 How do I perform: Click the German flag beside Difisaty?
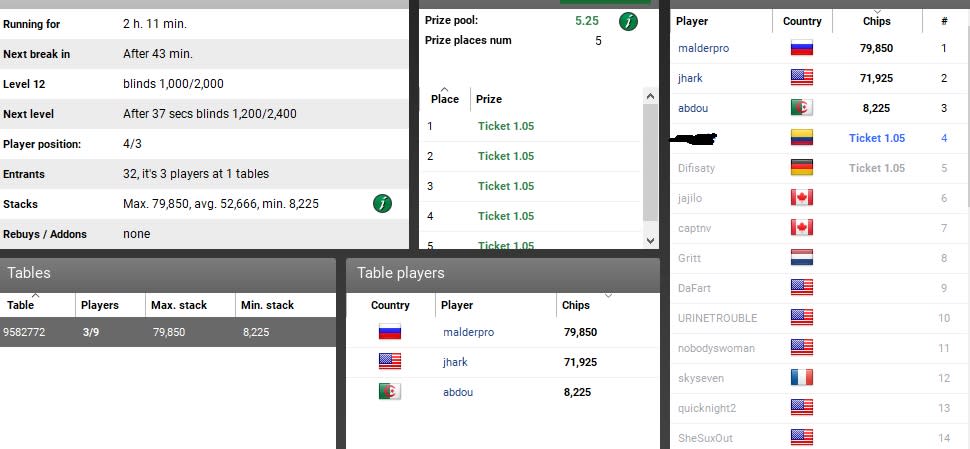click(x=802, y=168)
